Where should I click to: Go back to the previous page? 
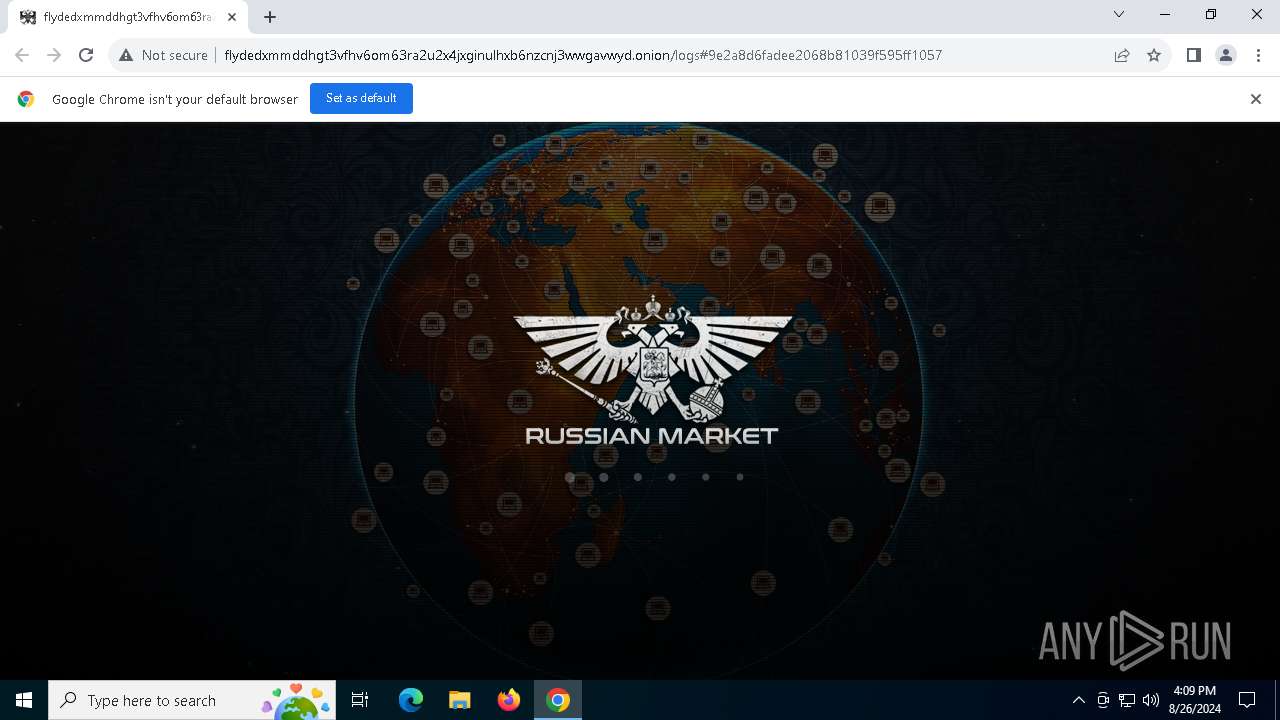tap(22, 55)
